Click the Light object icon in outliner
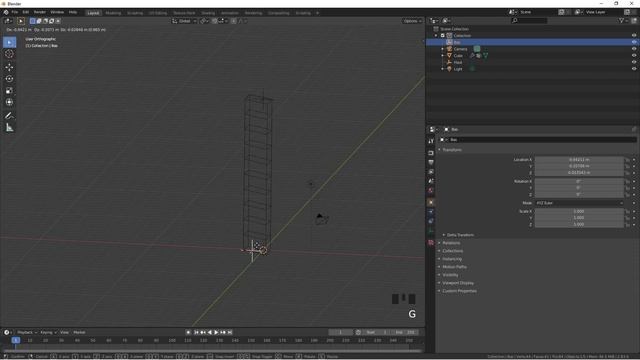 [449, 69]
